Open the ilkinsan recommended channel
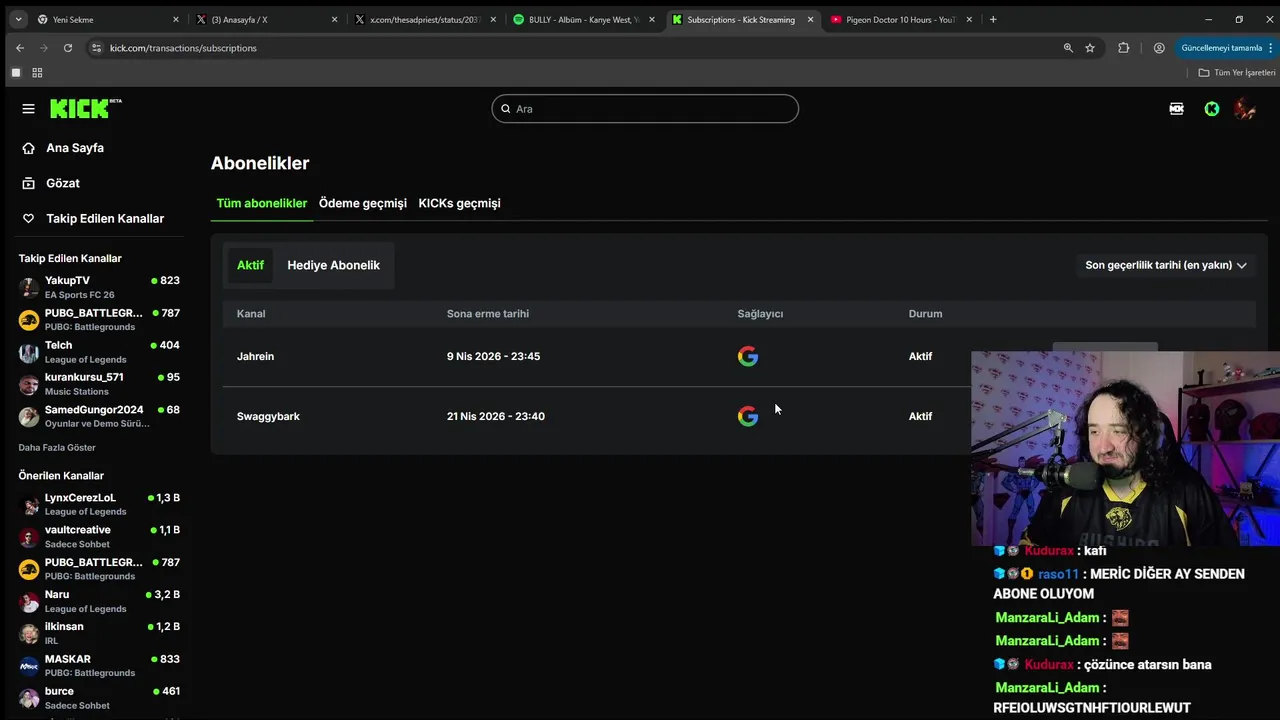The width and height of the screenshot is (1280, 720). (99, 633)
